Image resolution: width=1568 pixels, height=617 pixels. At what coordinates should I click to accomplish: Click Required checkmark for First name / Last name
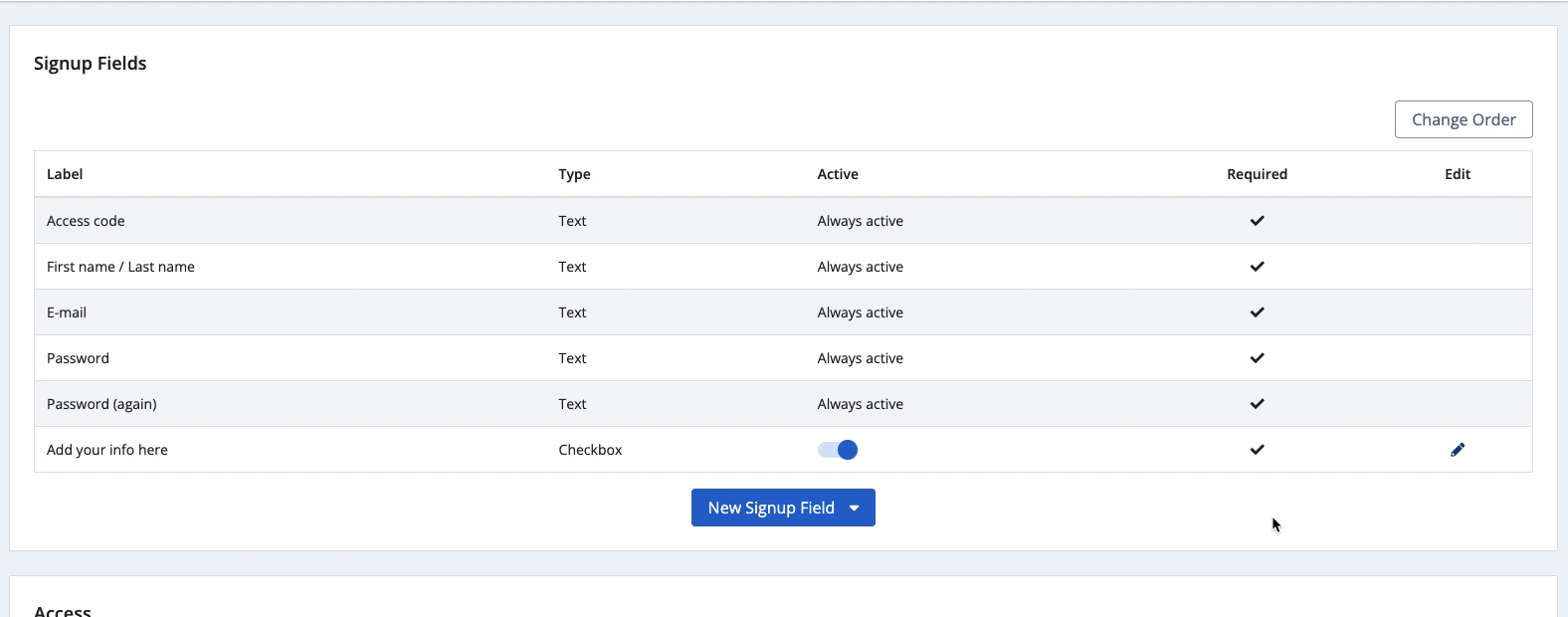1257,267
